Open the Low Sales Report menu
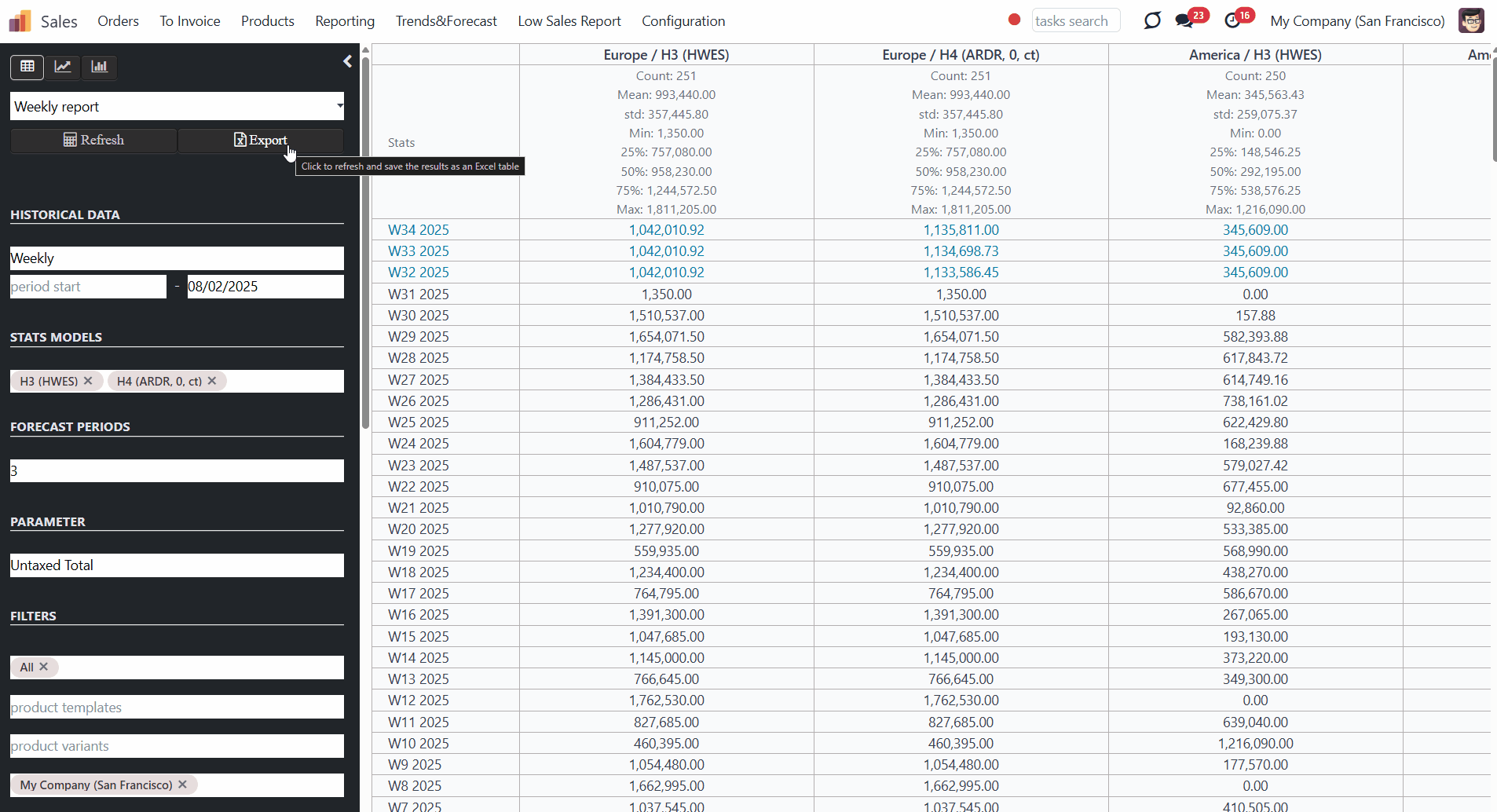 pos(569,21)
